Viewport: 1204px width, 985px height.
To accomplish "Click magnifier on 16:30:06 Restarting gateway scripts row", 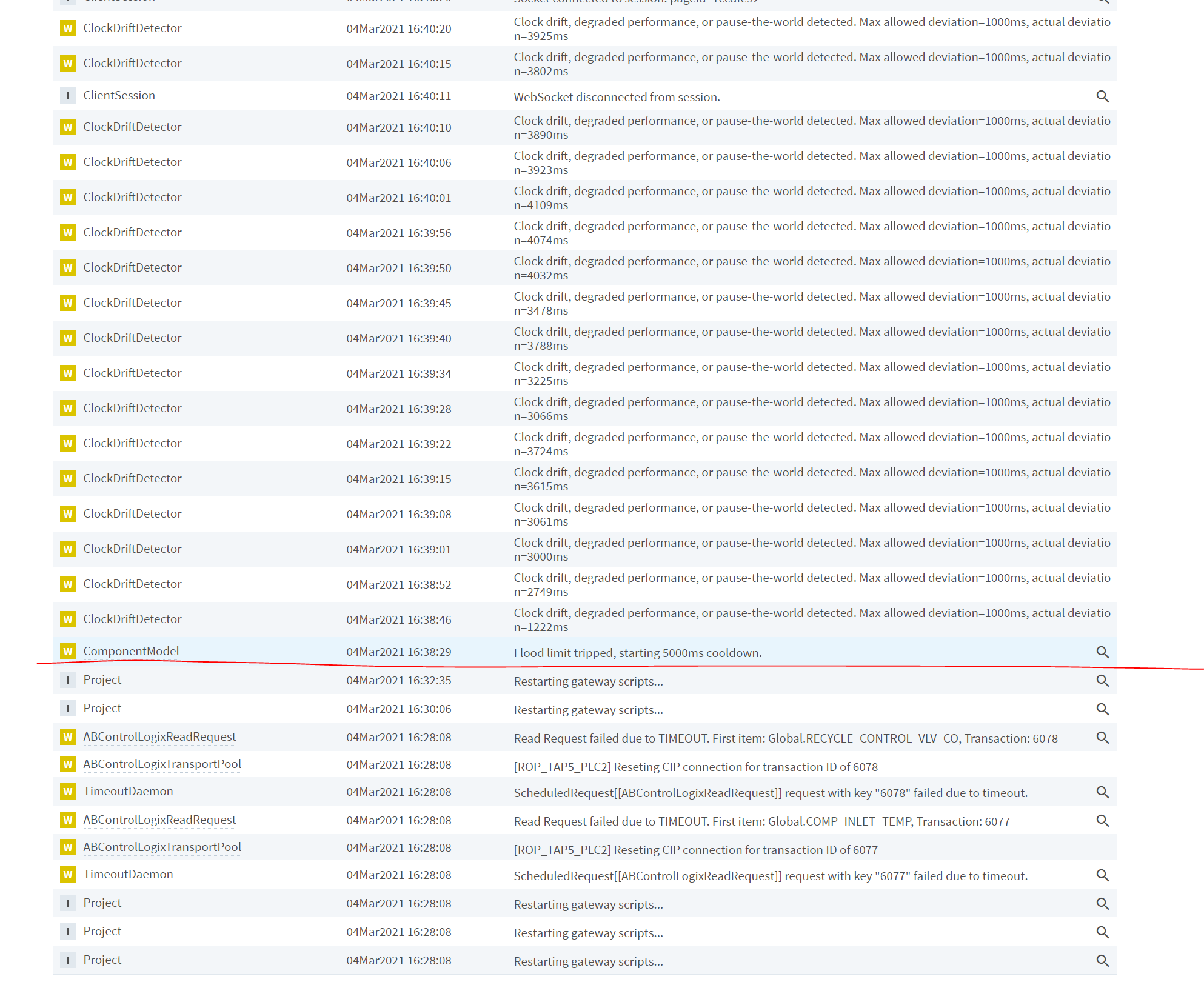I will [x=1102, y=709].
